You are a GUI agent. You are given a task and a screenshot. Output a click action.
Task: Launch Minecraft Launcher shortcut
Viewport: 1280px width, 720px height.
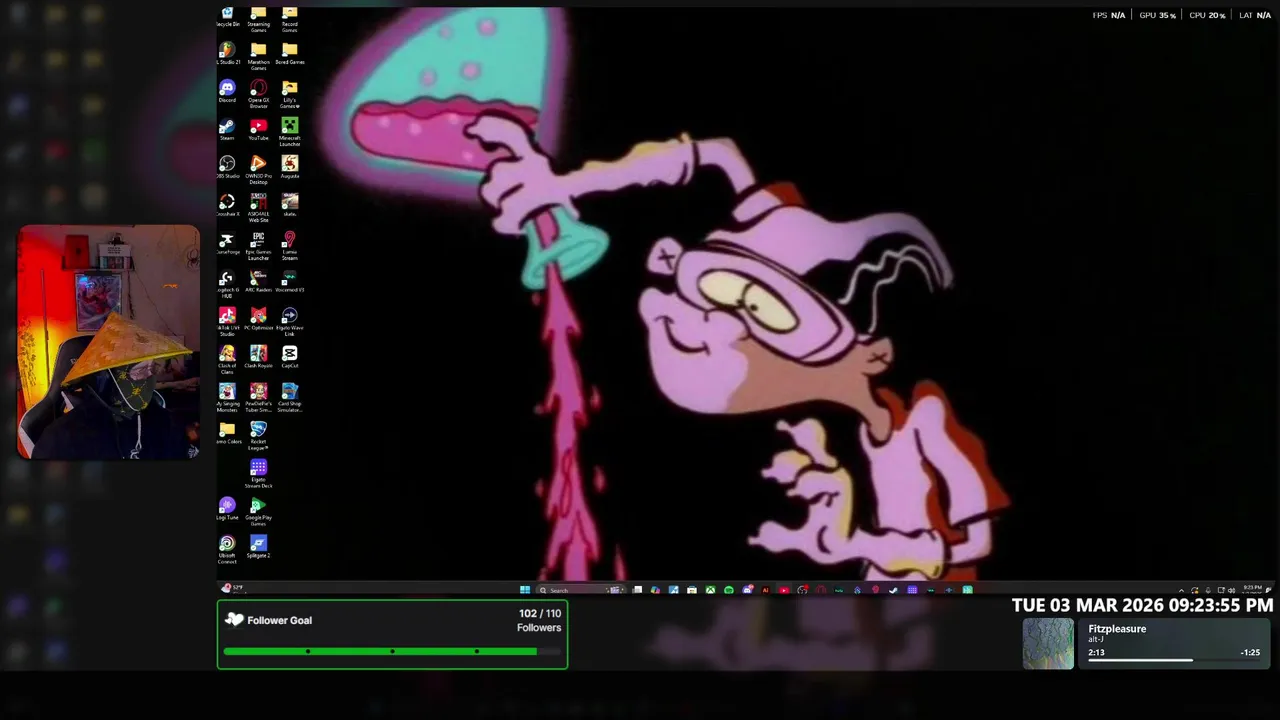click(x=290, y=132)
